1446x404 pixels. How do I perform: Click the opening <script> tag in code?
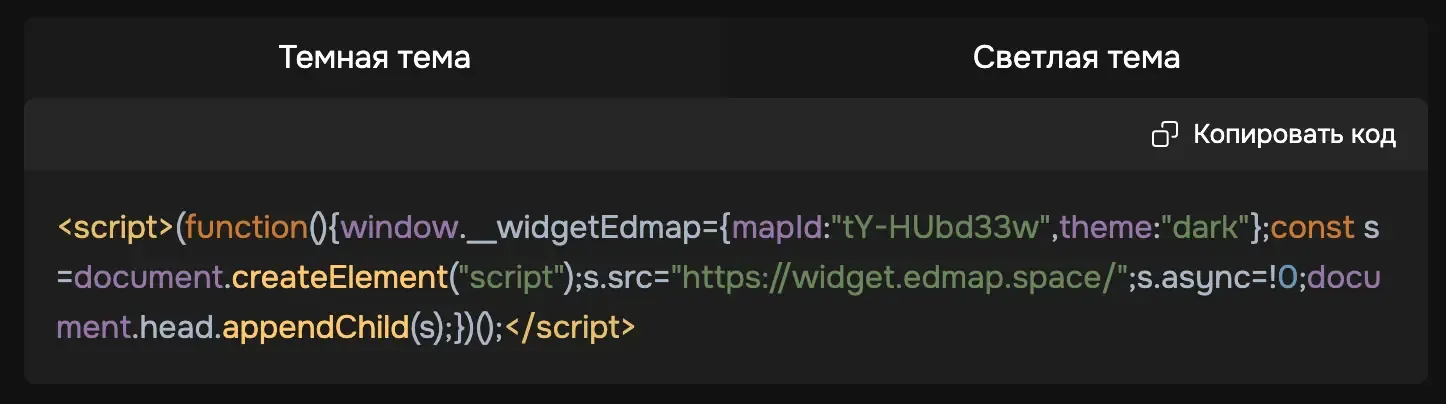[115, 228]
